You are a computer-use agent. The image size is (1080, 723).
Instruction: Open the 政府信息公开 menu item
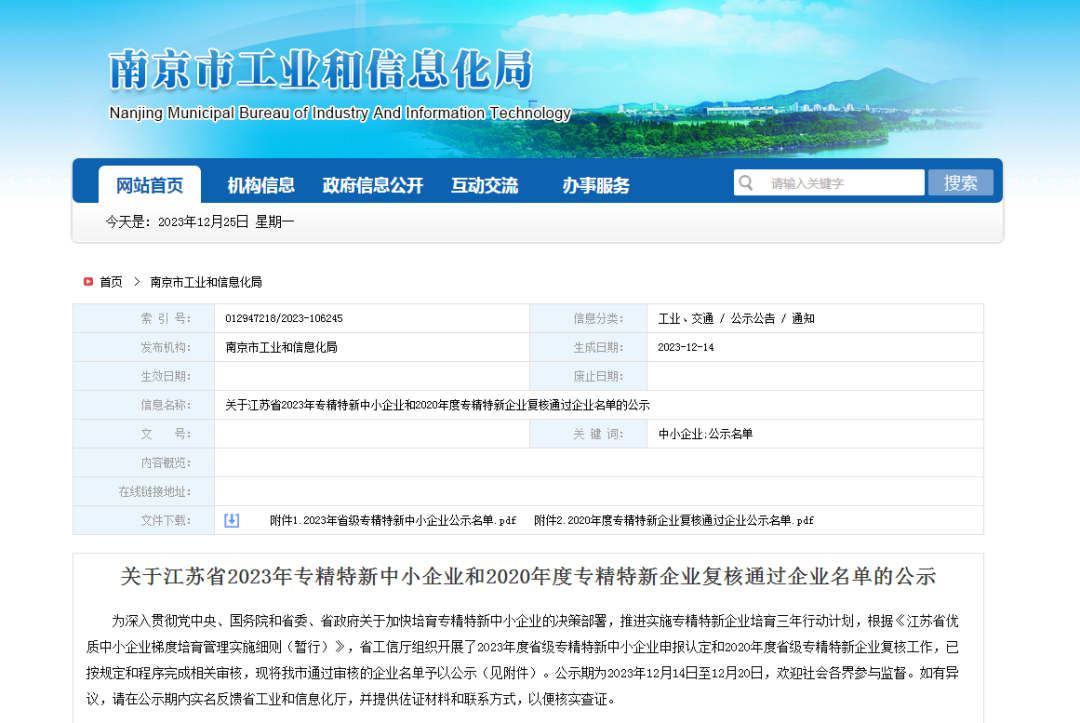point(372,185)
